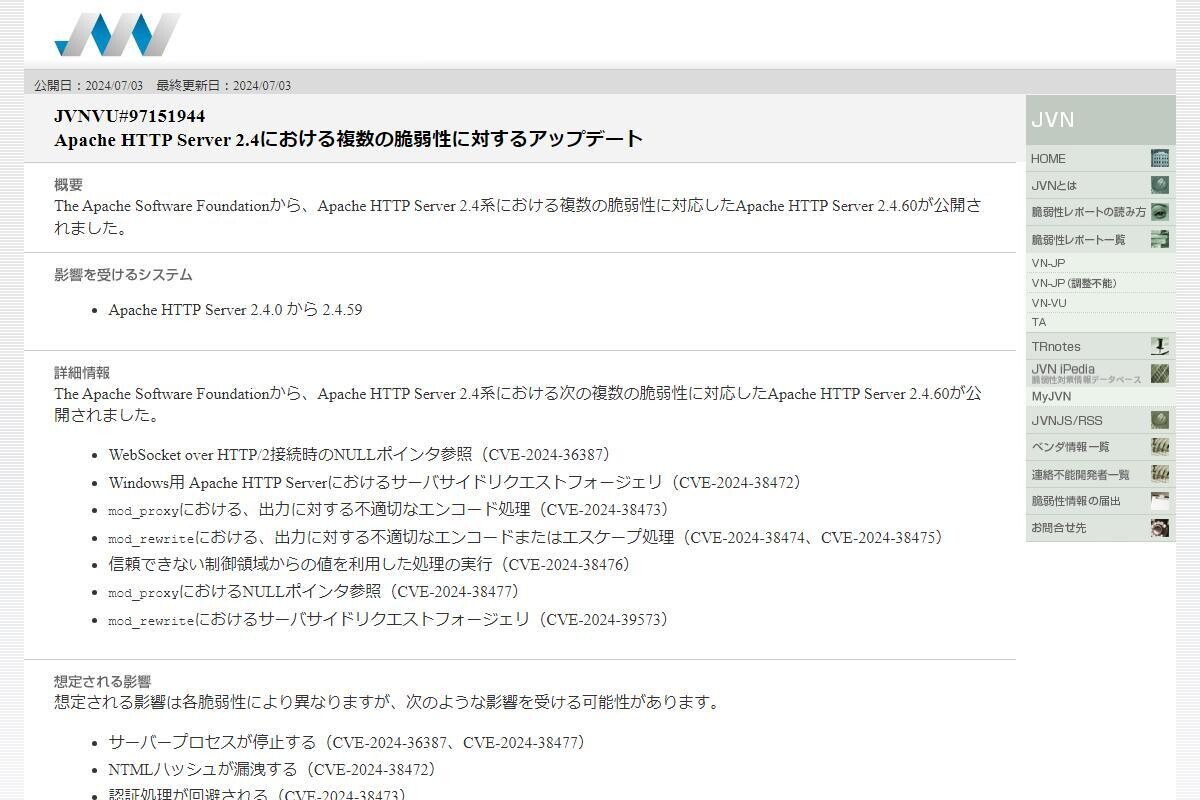Open 連絡不能開発者一覧 in sidebar
The height and width of the screenshot is (800, 1200).
coord(1080,475)
